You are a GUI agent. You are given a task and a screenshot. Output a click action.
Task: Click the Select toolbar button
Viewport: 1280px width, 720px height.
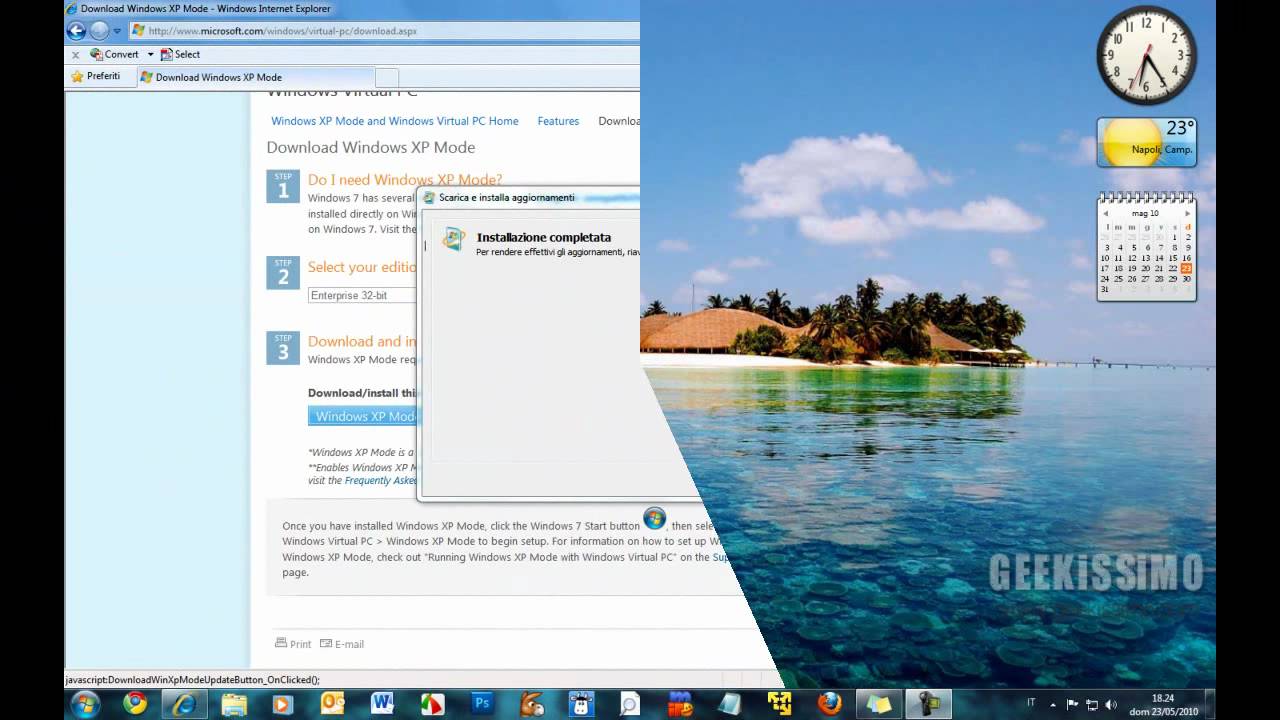(x=180, y=54)
